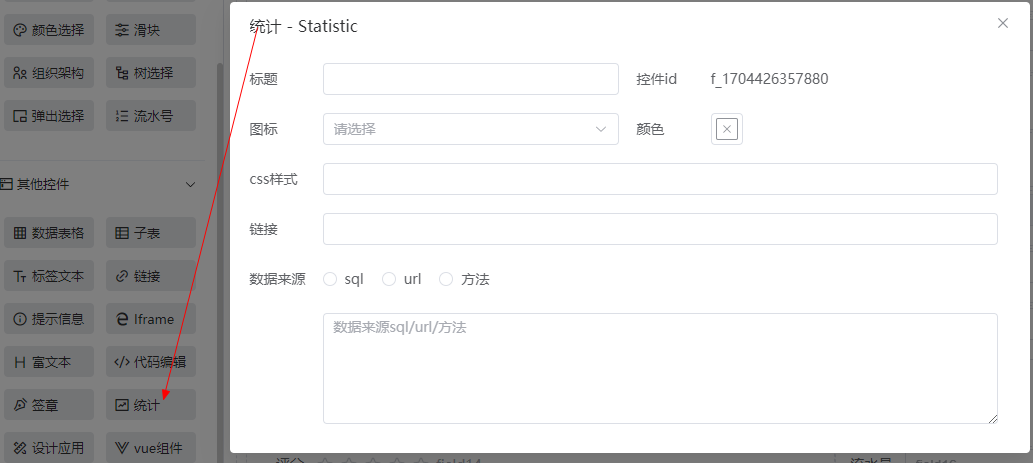Collapse the 其他控件 section

pos(190,184)
